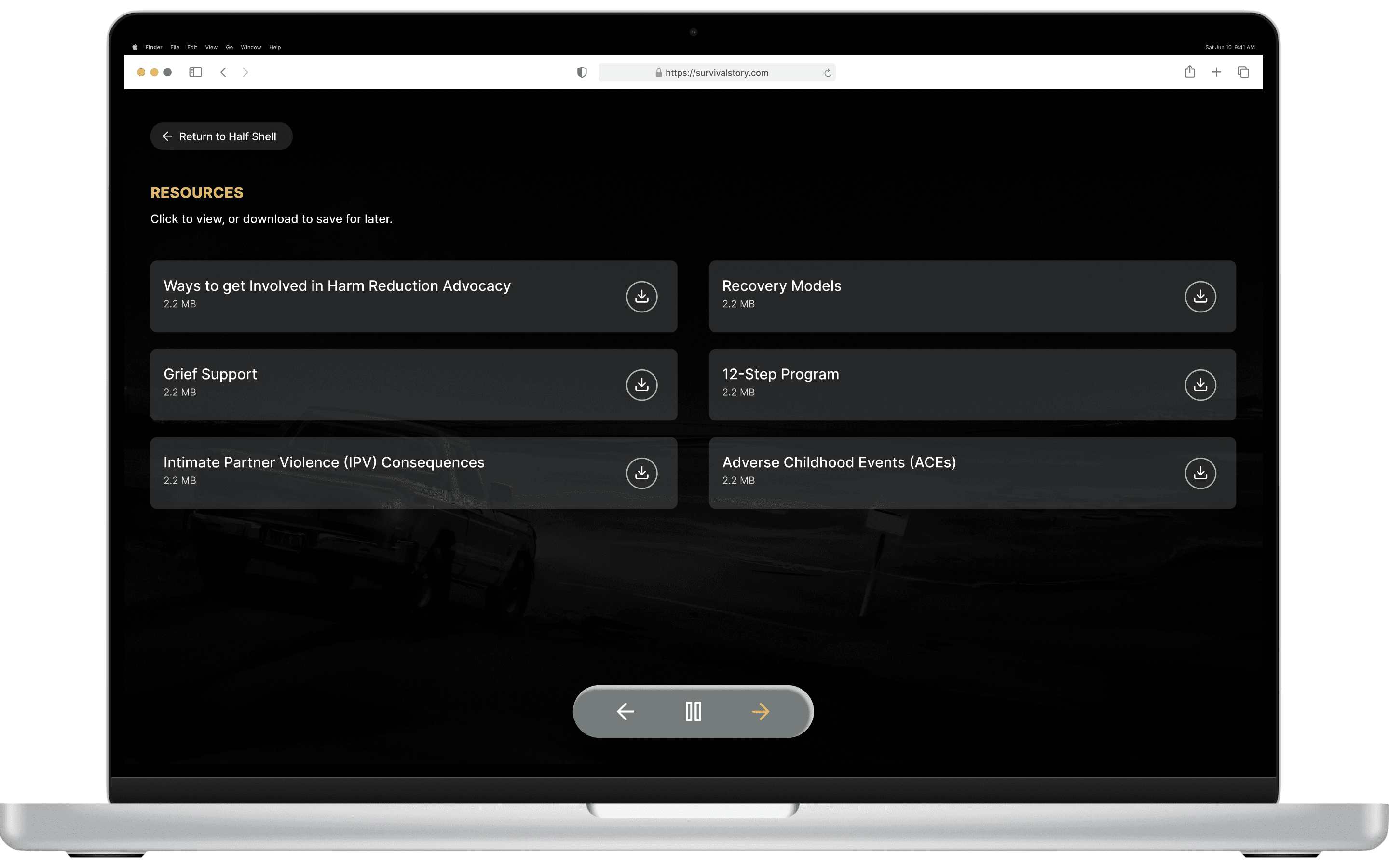Download the Harm Reduction Advocacy resource
This screenshot has width=1389, height=868.
click(641, 296)
